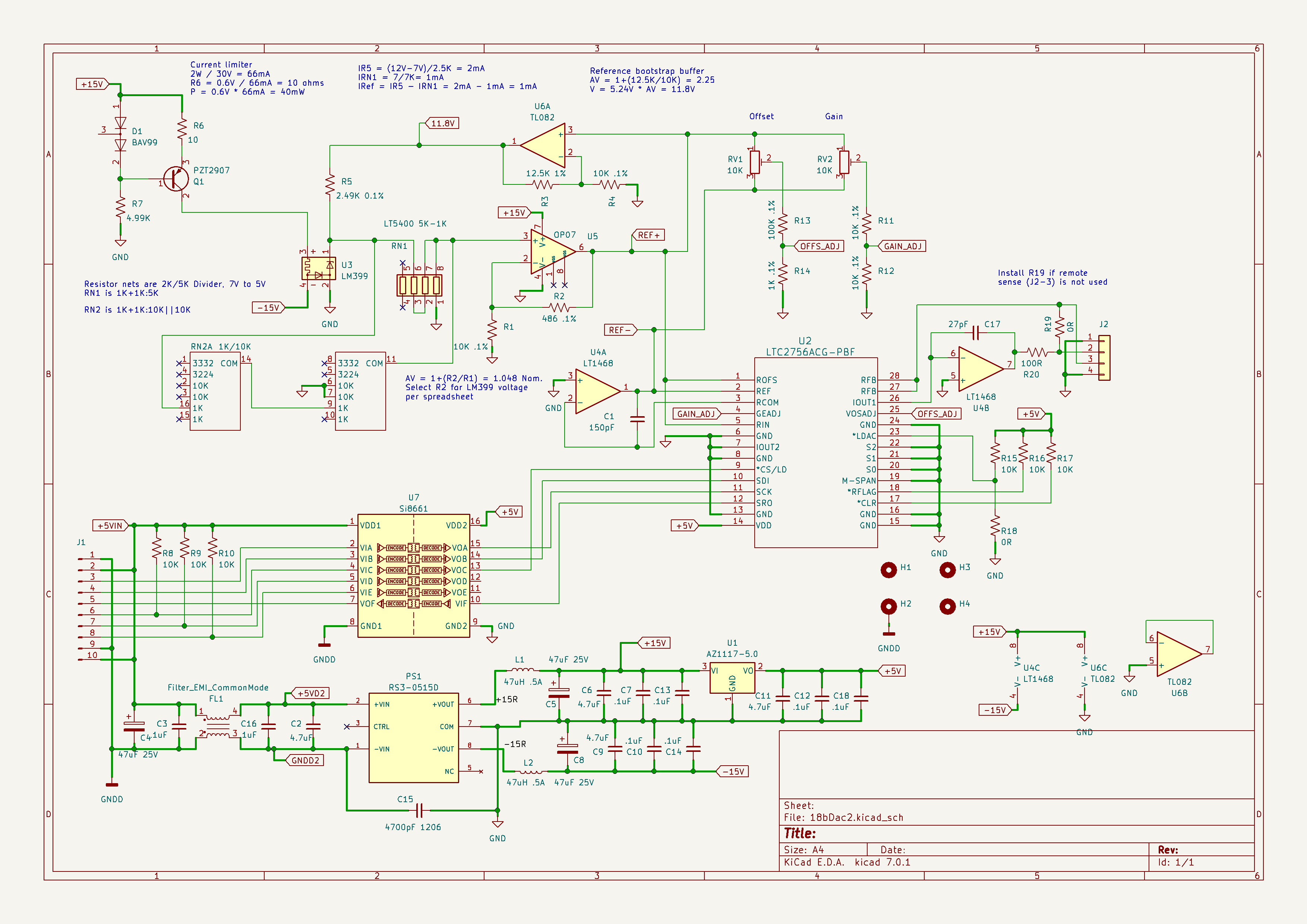Click the RN2A 1K/10K network block
The width and height of the screenshot is (1307, 924).
pyautogui.click(x=215, y=392)
